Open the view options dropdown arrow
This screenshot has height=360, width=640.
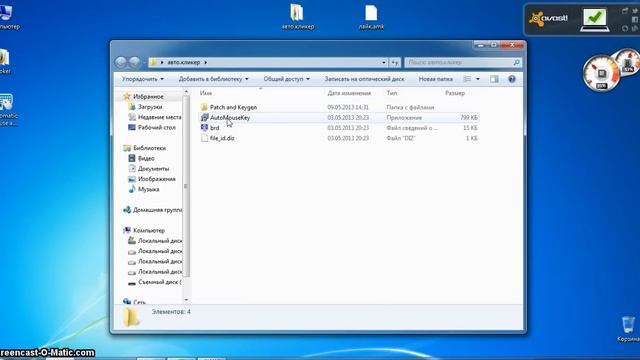tap(478, 79)
